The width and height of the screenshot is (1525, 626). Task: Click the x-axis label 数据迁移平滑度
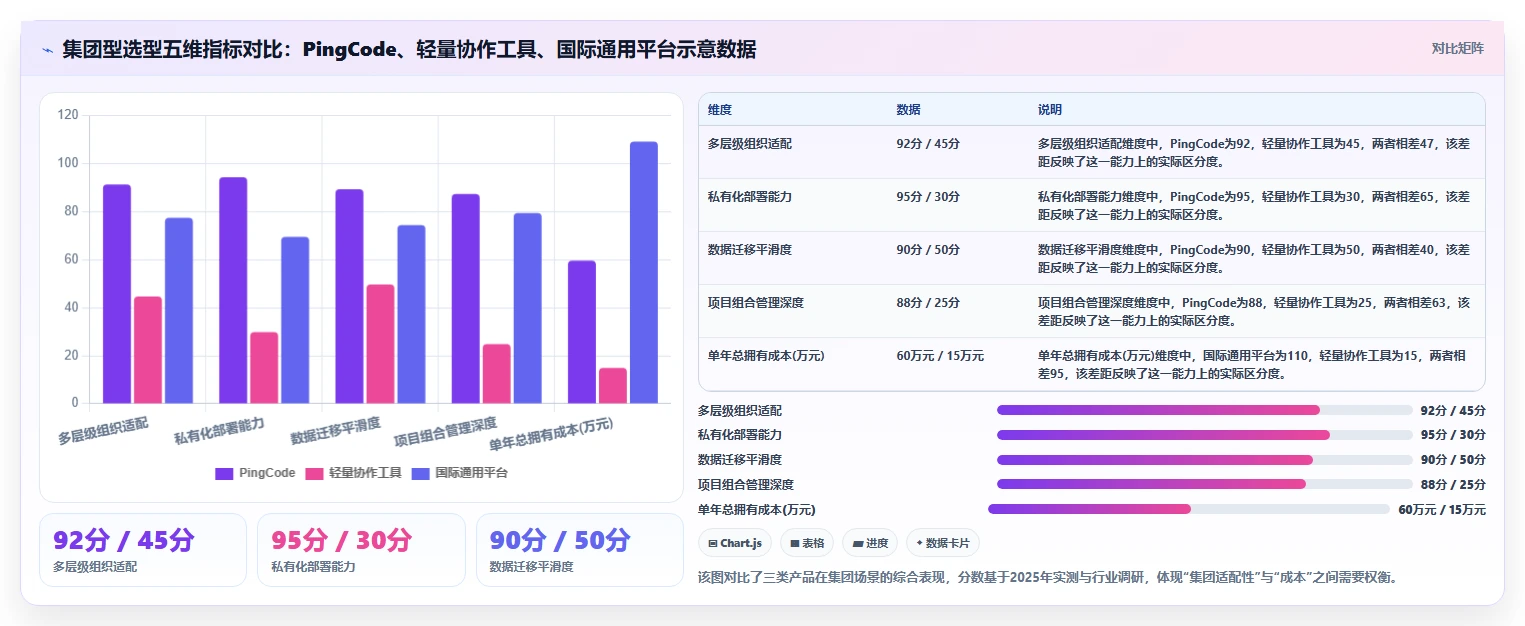coord(335,431)
